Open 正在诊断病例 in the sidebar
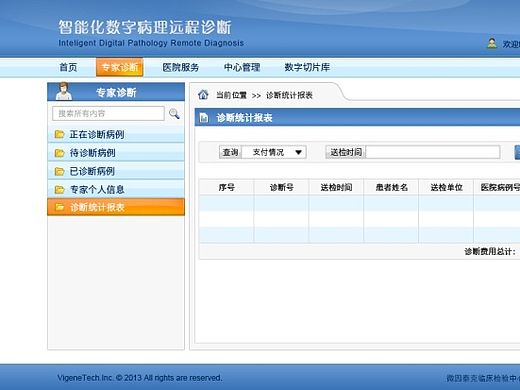Viewport: 520px width, 390px height. click(116, 134)
